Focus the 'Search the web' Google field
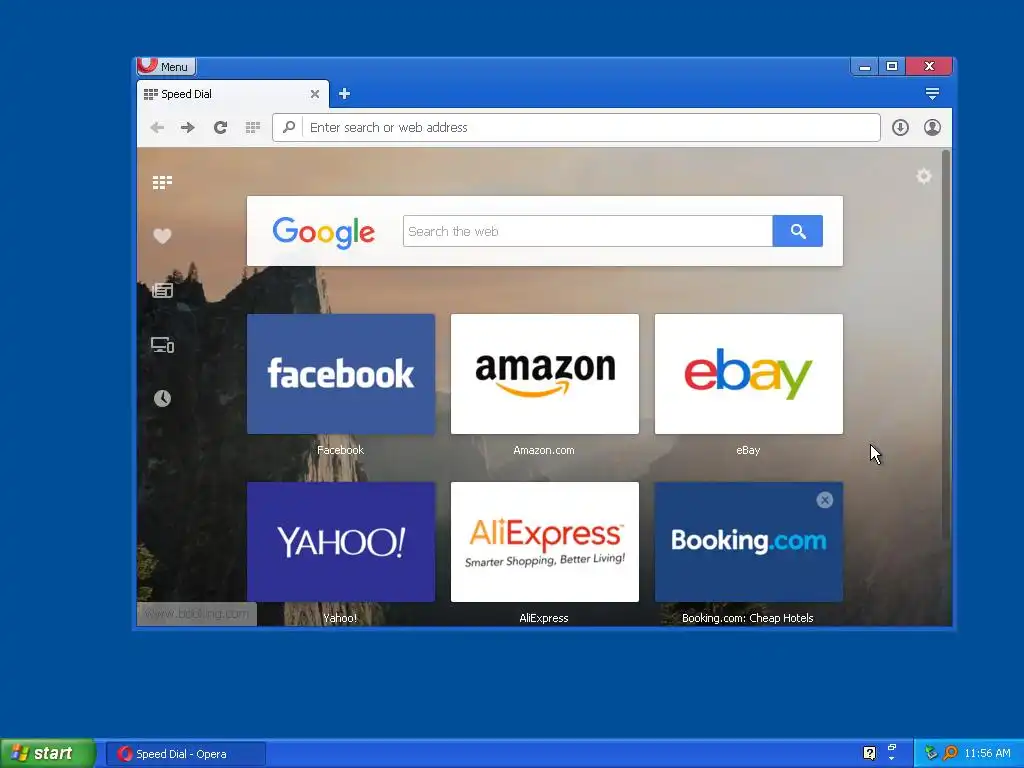 pos(588,231)
